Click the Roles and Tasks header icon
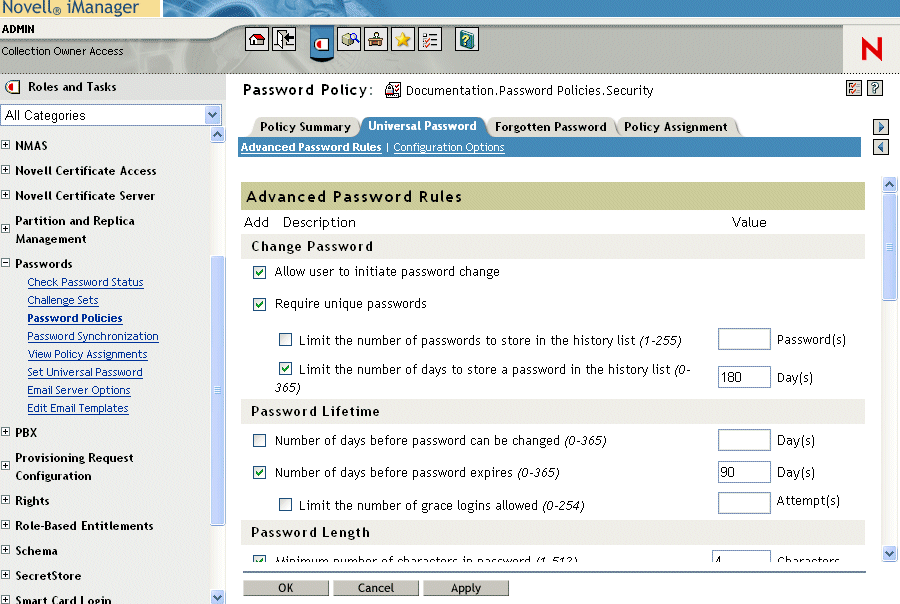 [12, 87]
